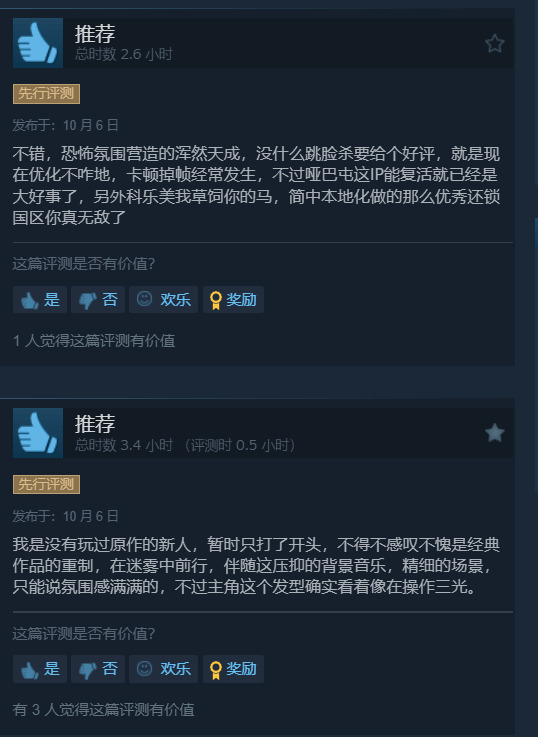The width and height of the screenshot is (538, 737).
Task: Mark the first review as 欢乐 (funny)
Action: click(x=164, y=299)
